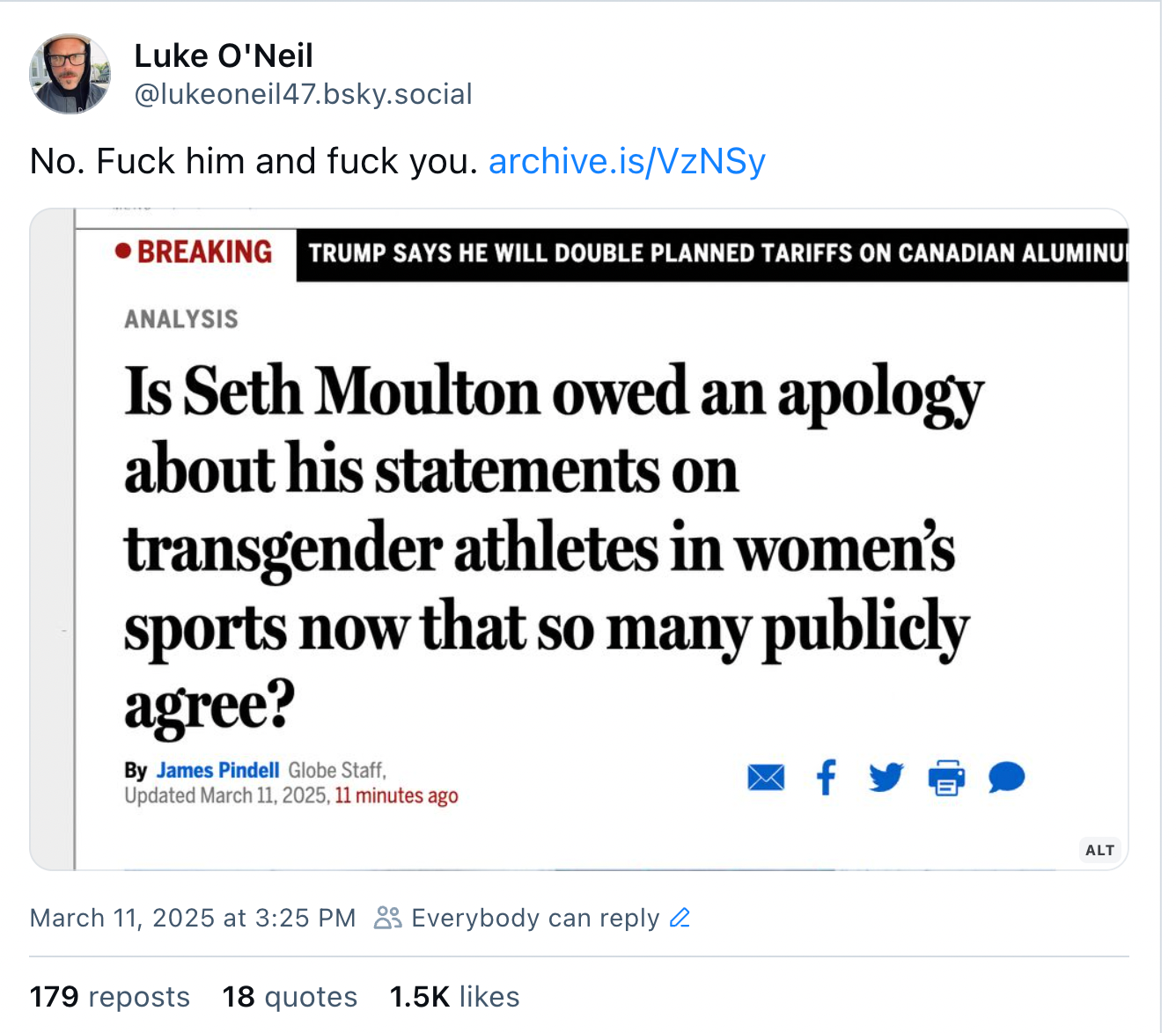View the 179 reposts list

pos(110,996)
